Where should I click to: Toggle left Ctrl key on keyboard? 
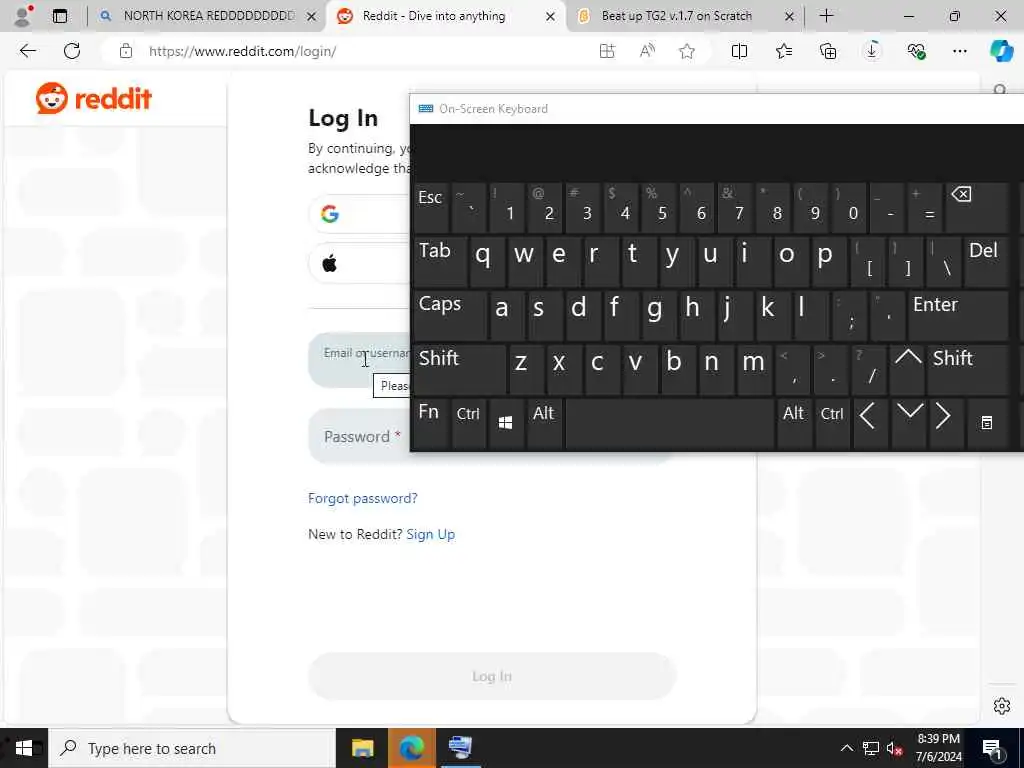click(468, 423)
